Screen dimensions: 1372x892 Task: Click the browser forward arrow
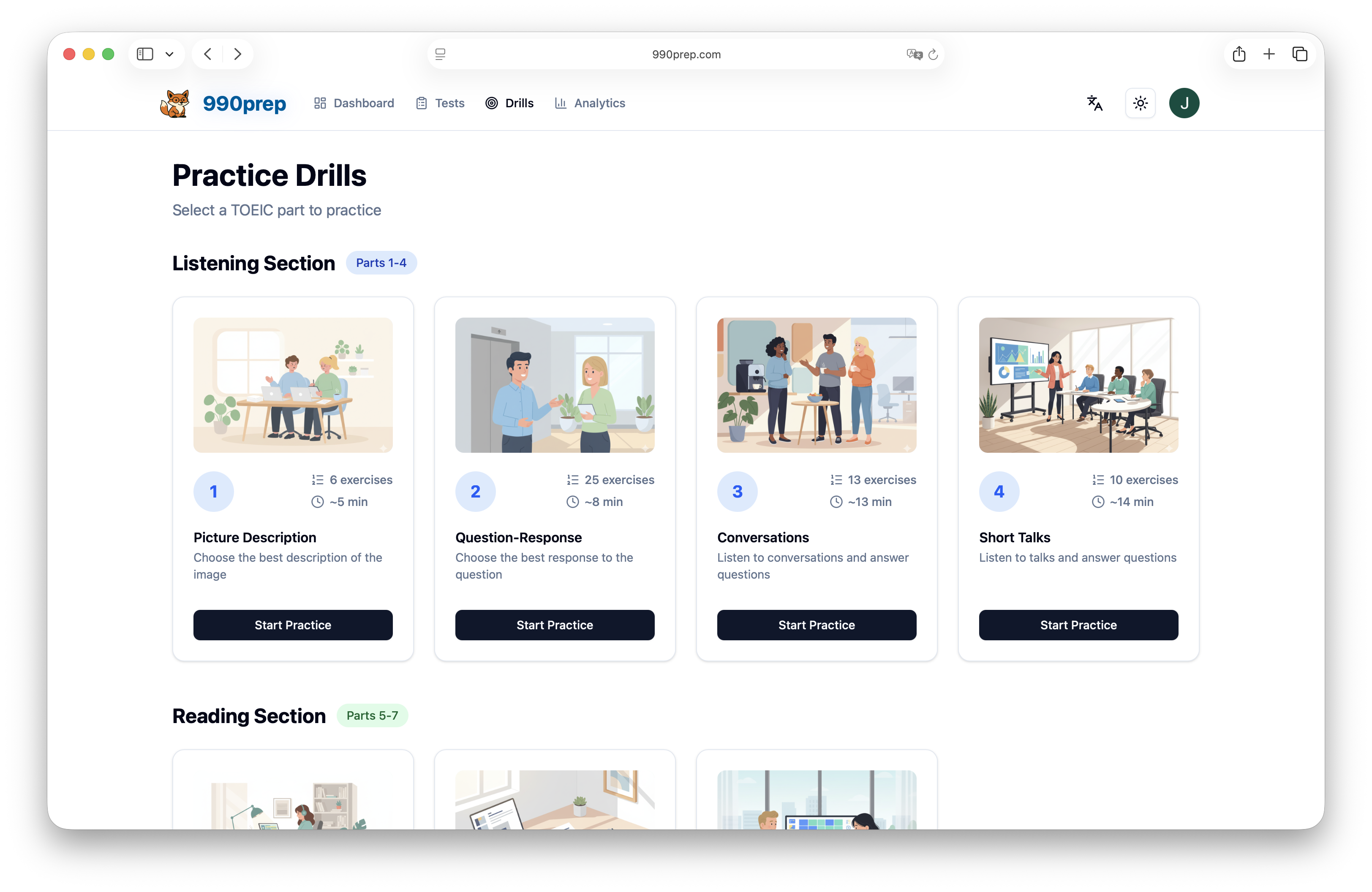237,54
